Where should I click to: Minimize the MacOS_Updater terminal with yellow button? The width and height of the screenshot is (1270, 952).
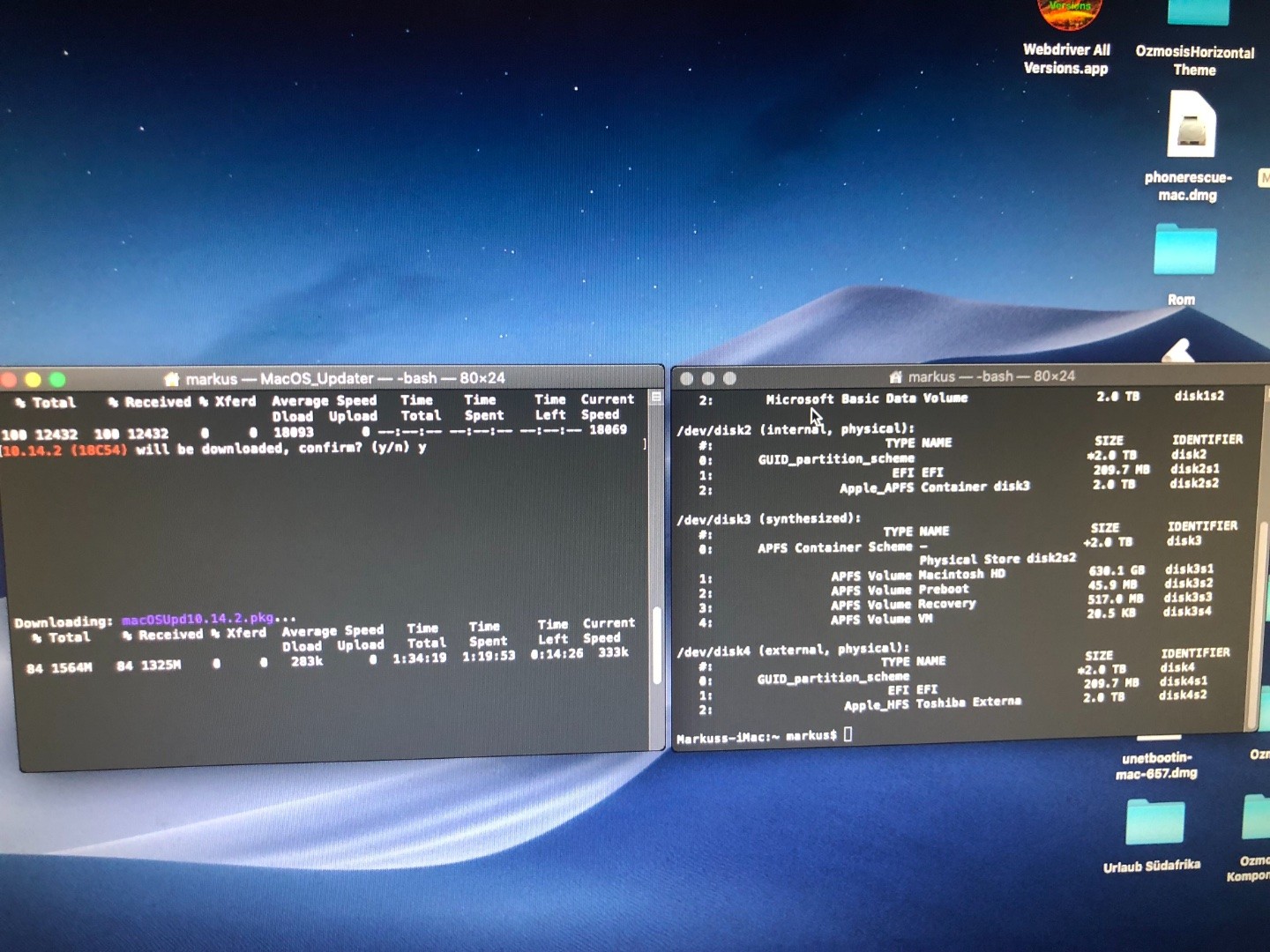point(34,380)
